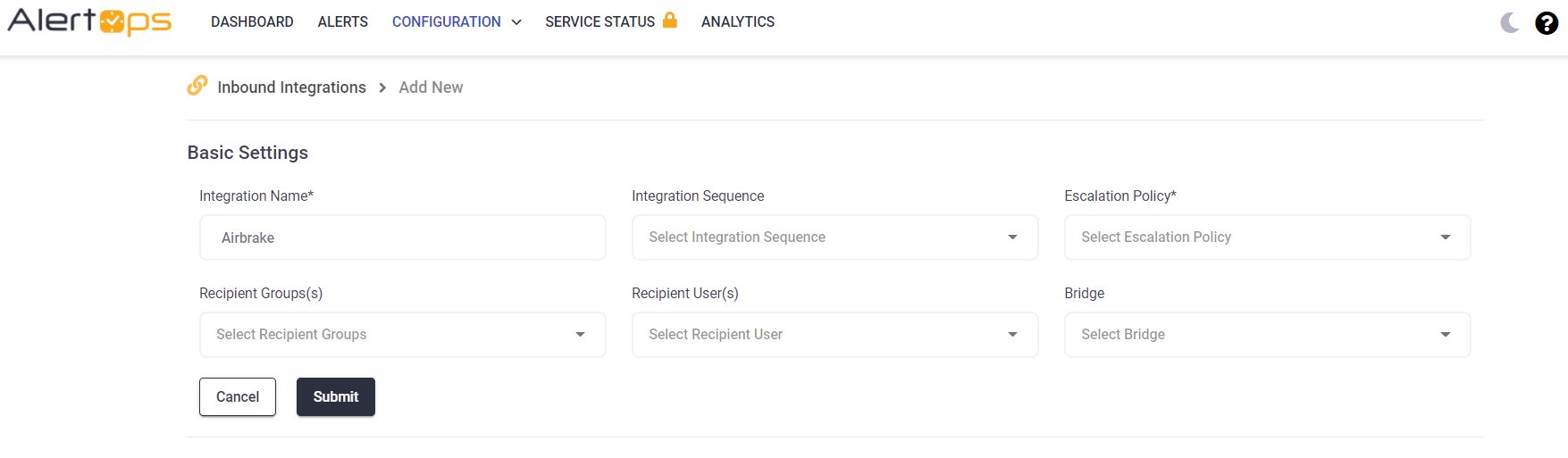Expand the Configuration menu

pos(456,21)
